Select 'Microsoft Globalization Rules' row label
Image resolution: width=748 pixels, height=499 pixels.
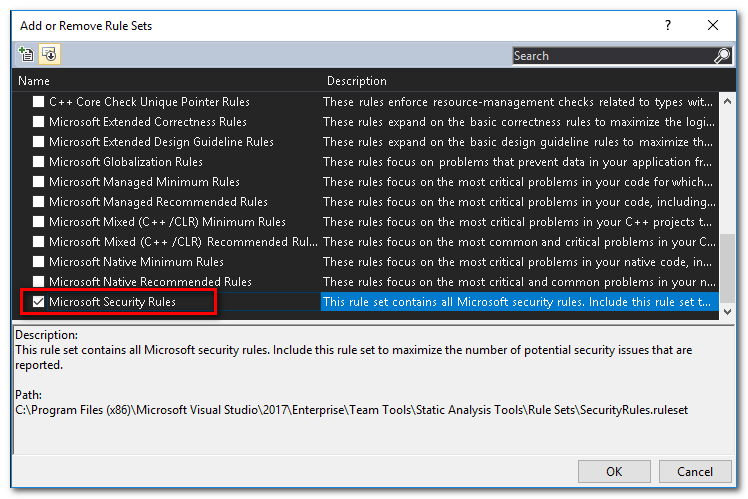coord(126,162)
